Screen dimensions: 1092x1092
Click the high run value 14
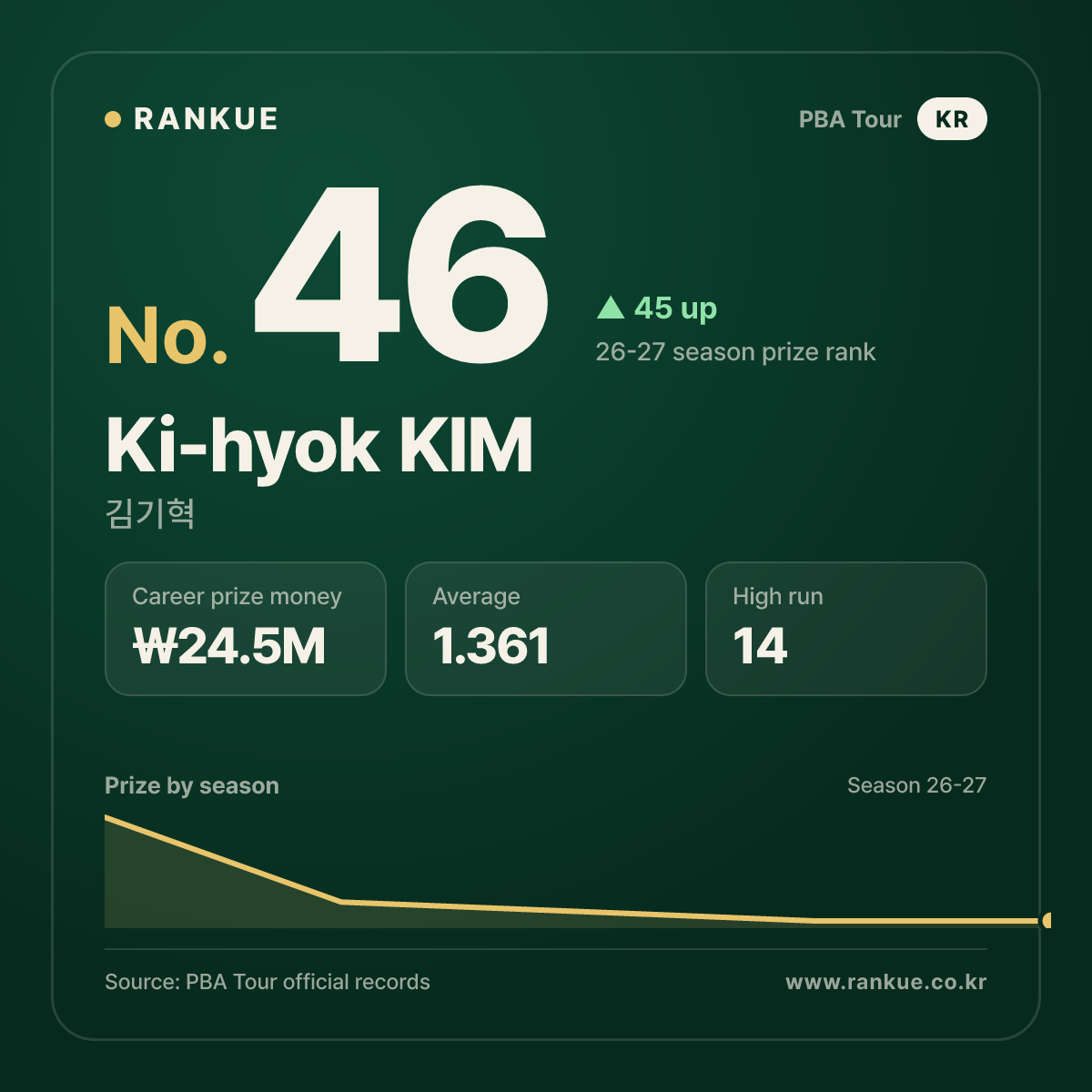tap(760, 647)
